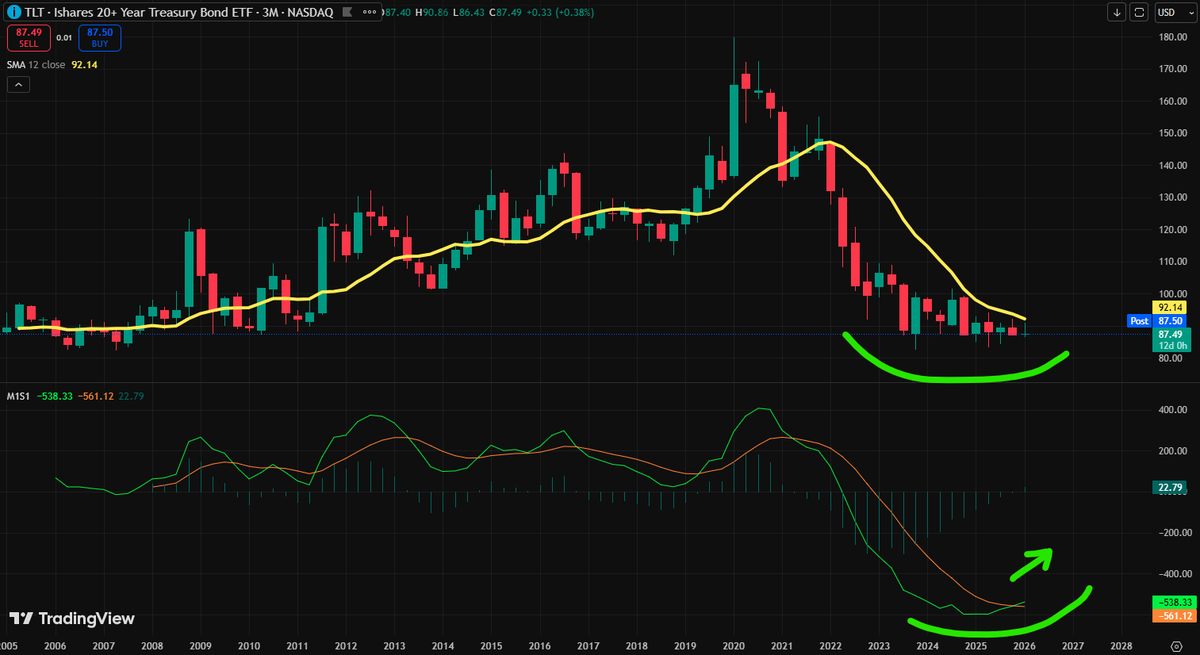Collapse the indicator legend with the chevron button
Image resolution: width=1200 pixels, height=655 pixels.
click(16, 85)
